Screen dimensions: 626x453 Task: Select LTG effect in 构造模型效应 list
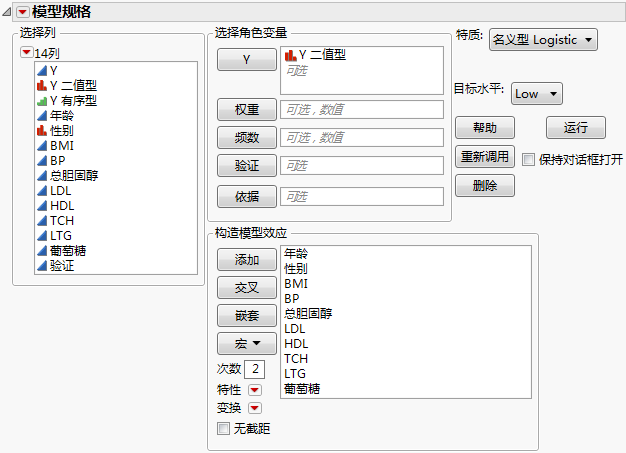click(x=406, y=374)
